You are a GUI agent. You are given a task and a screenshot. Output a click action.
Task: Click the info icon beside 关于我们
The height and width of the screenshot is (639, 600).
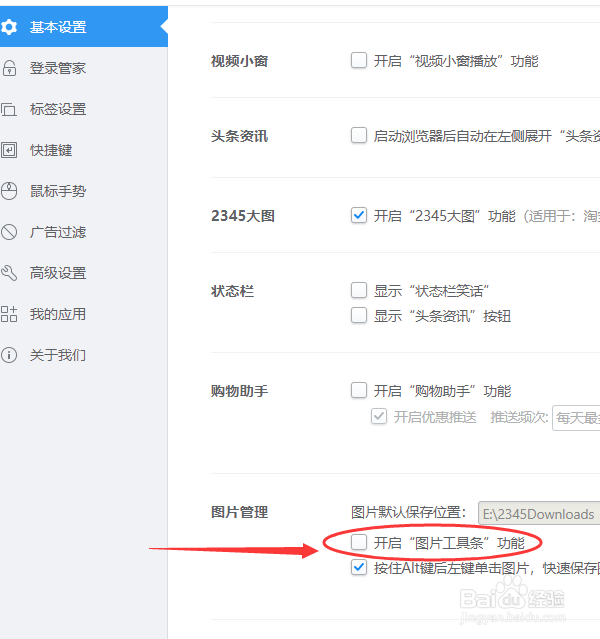click(9, 355)
